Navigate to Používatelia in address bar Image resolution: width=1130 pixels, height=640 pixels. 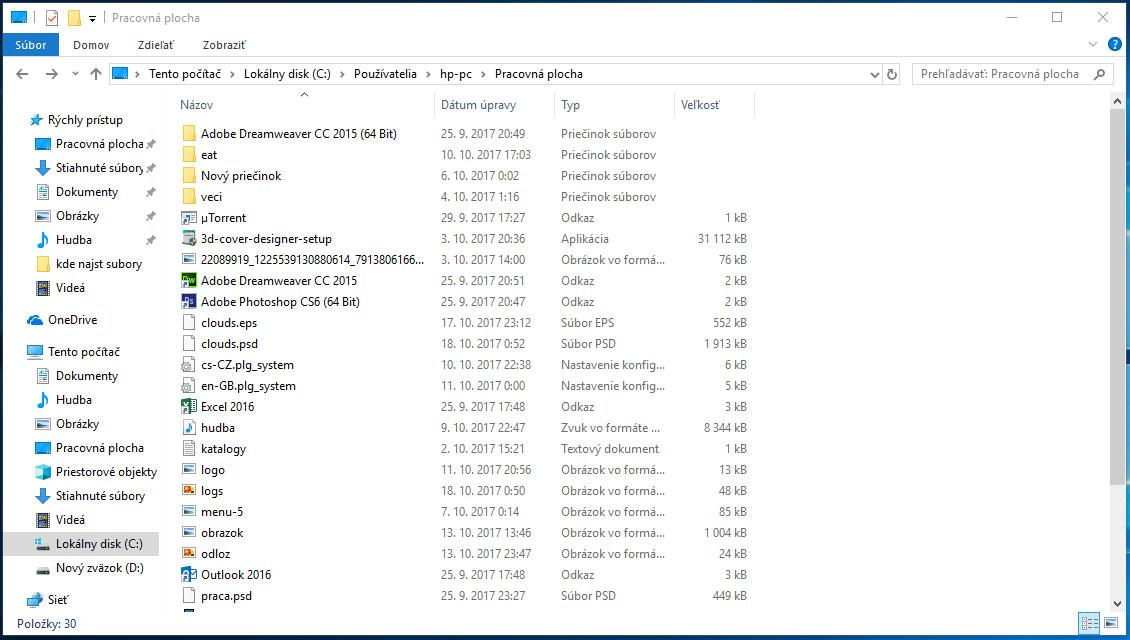(x=385, y=74)
